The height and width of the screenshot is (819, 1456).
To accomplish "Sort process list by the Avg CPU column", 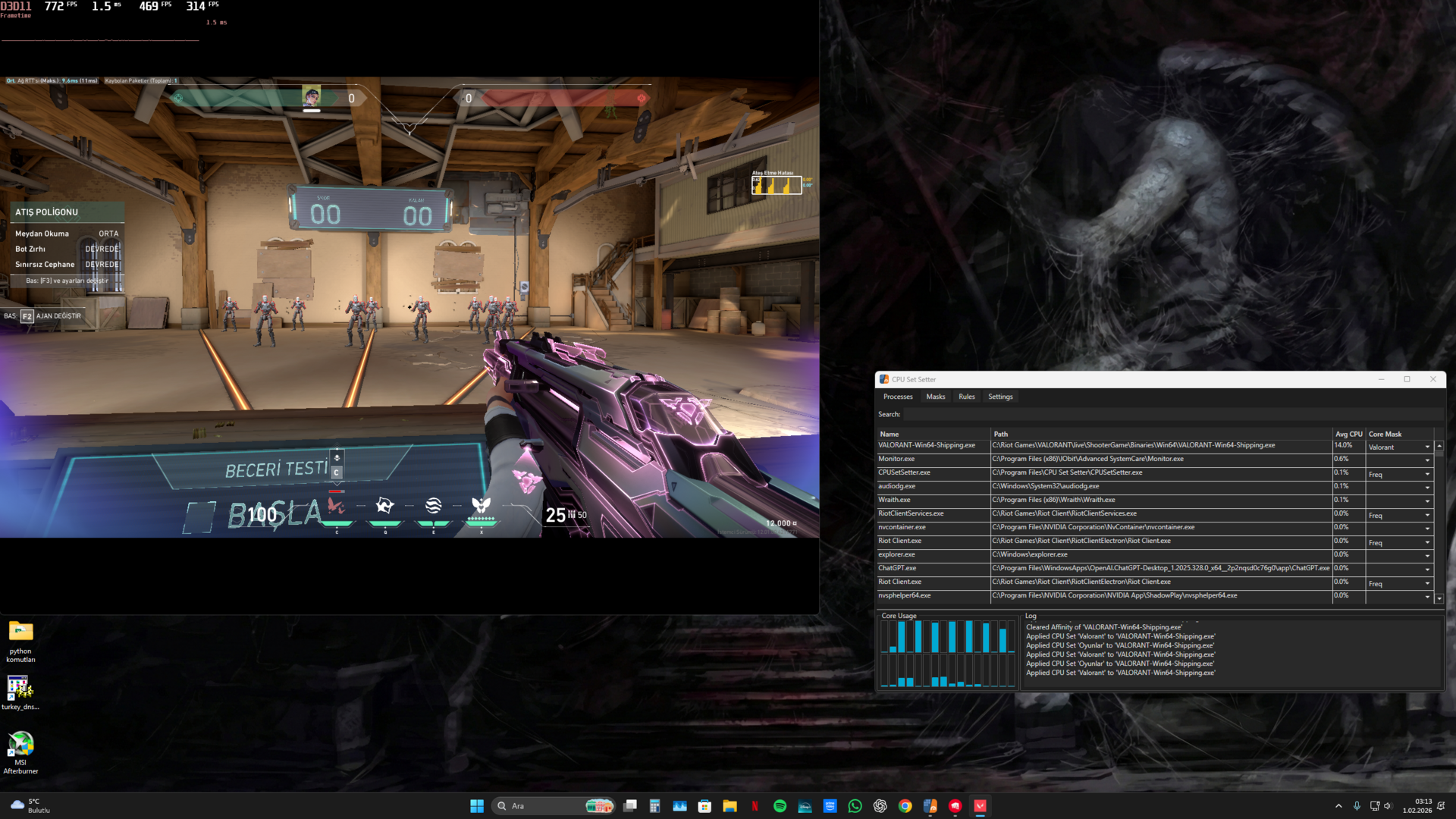I will 1348,434.
